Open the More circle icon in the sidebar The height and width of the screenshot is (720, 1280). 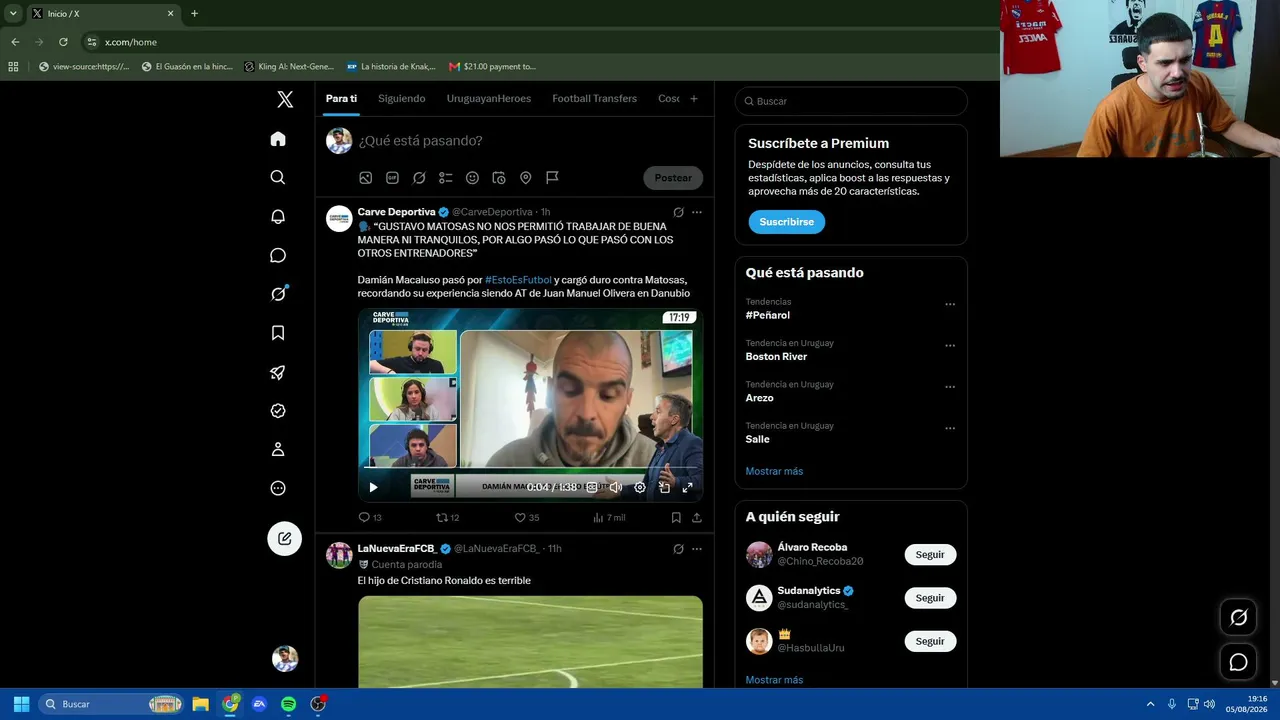[278, 488]
